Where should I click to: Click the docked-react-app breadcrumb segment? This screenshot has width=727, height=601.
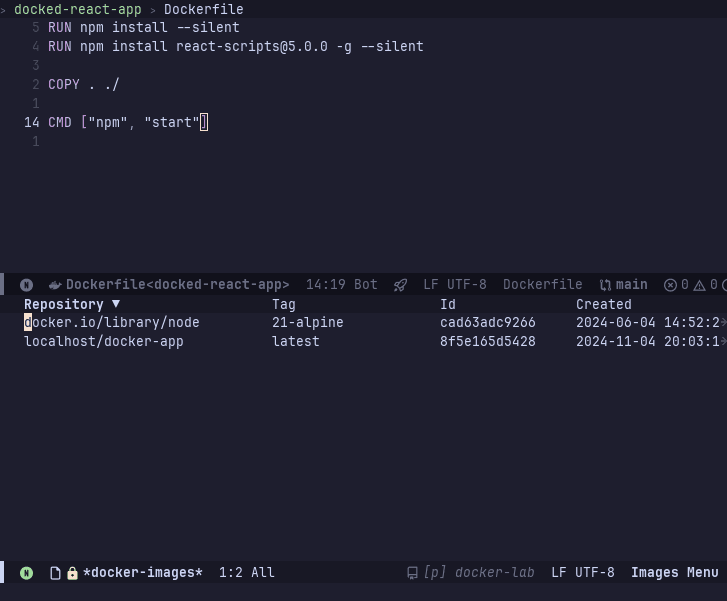(78, 9)
